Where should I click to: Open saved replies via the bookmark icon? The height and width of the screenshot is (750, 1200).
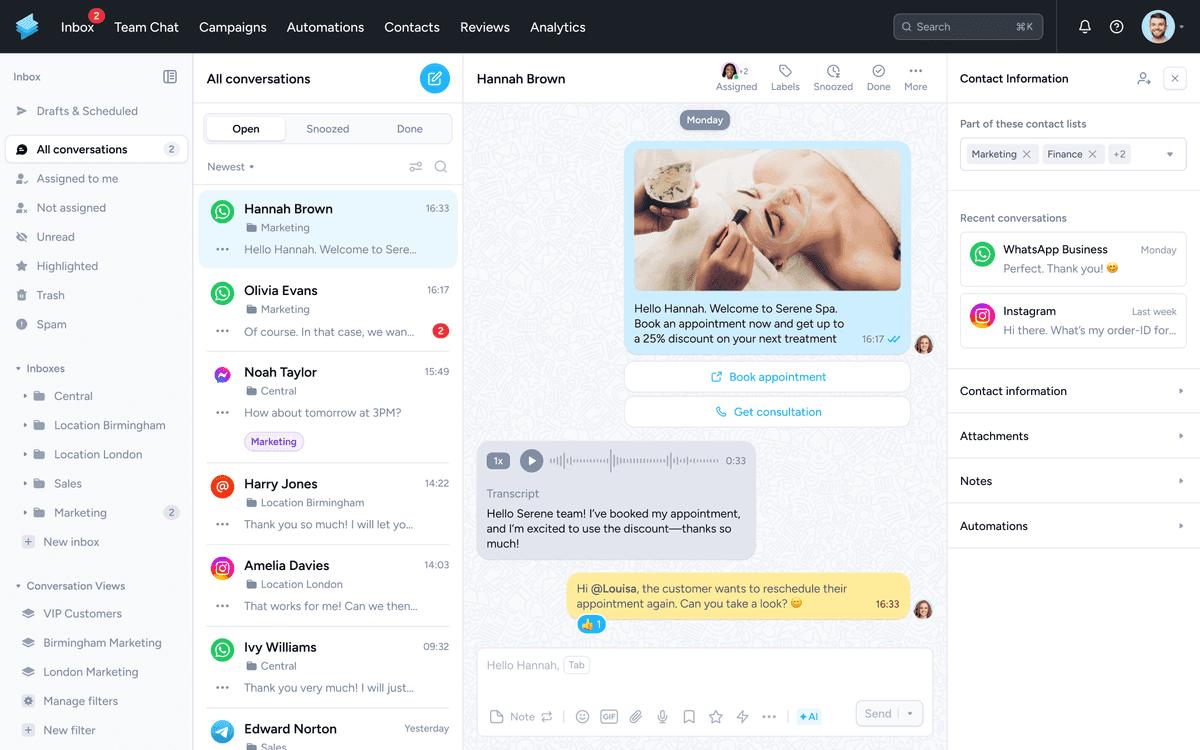pos(688,716)
